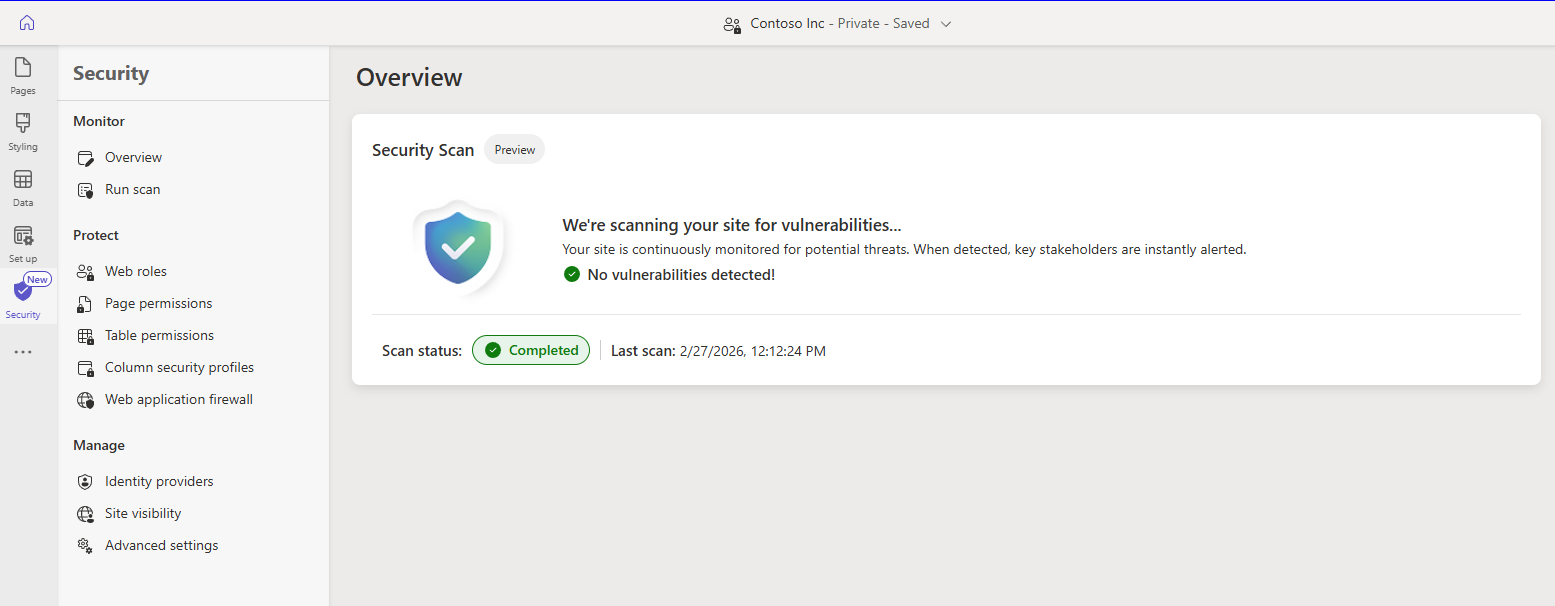The width and height of the screenshot is (1555, 606).
Task: Open Page permissions settings
Action: (x=158, y=303)
